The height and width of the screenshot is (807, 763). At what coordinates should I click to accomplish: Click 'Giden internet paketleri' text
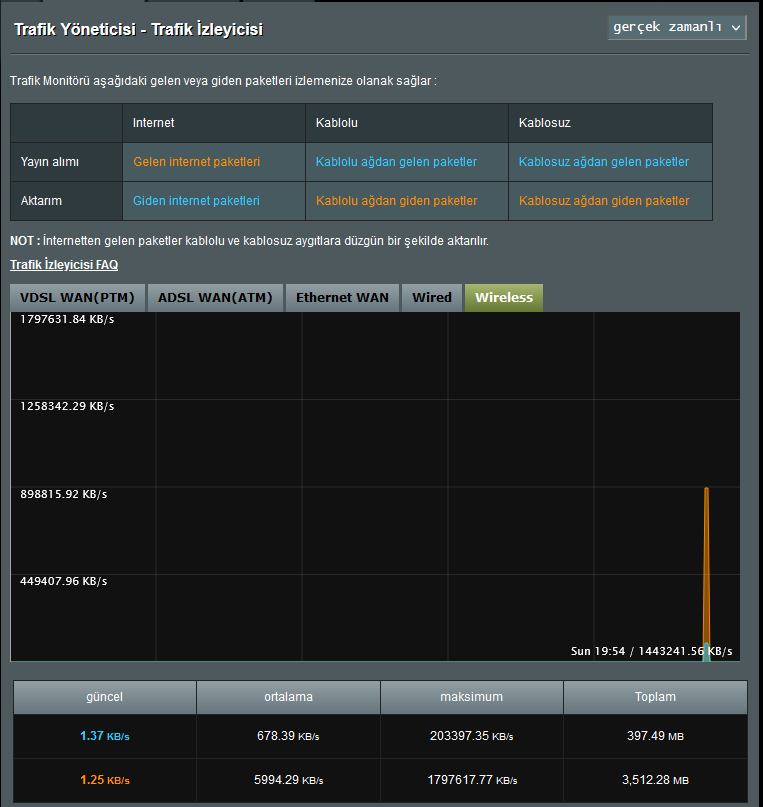point(197,201)
